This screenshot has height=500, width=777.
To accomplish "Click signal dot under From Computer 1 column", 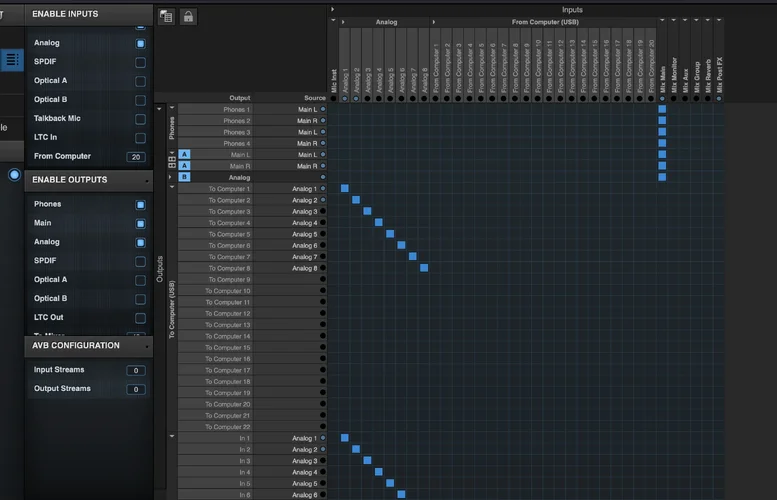I will [436, 99].
